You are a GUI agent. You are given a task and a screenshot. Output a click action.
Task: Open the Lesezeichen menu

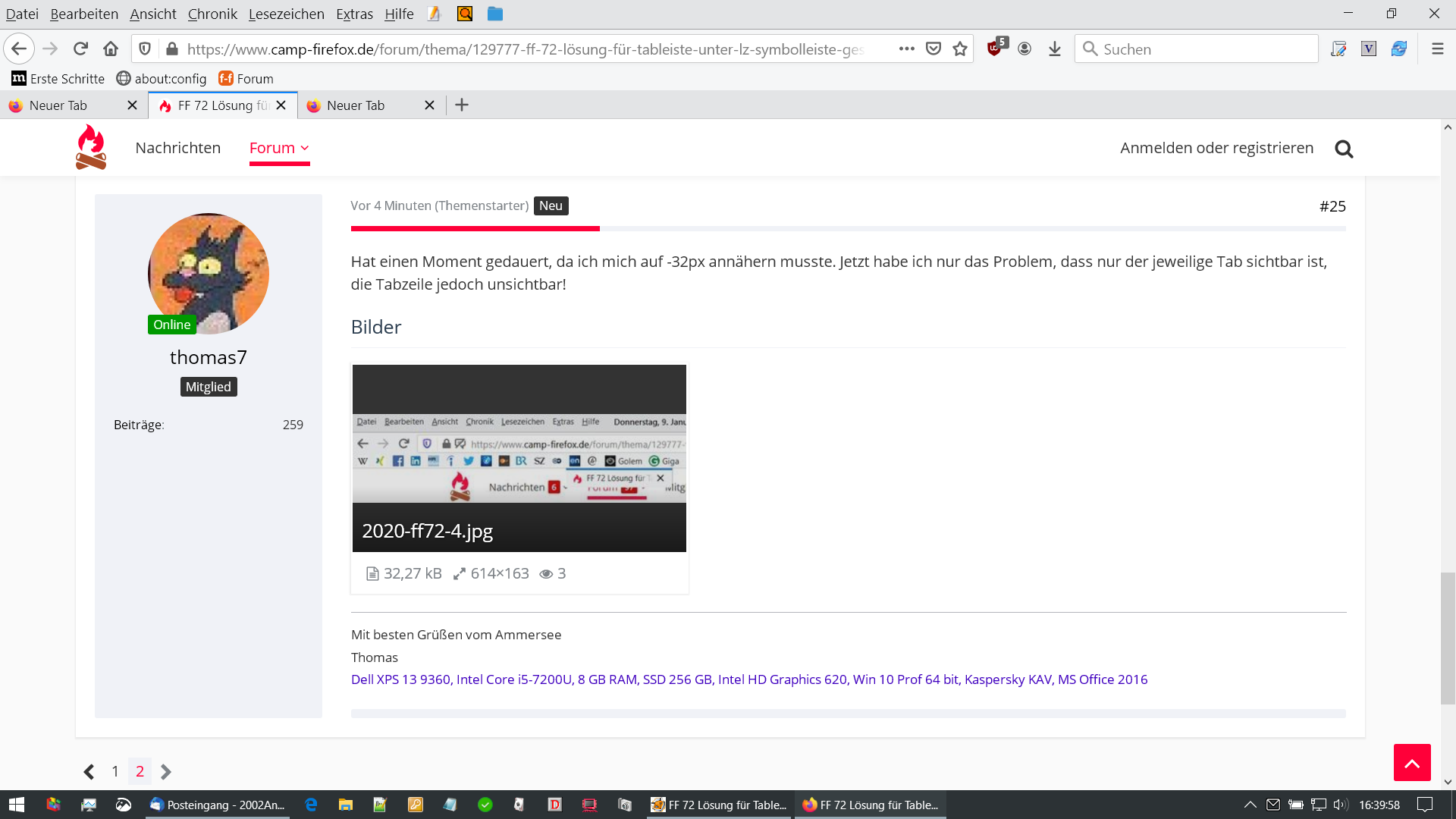[286, 14]
